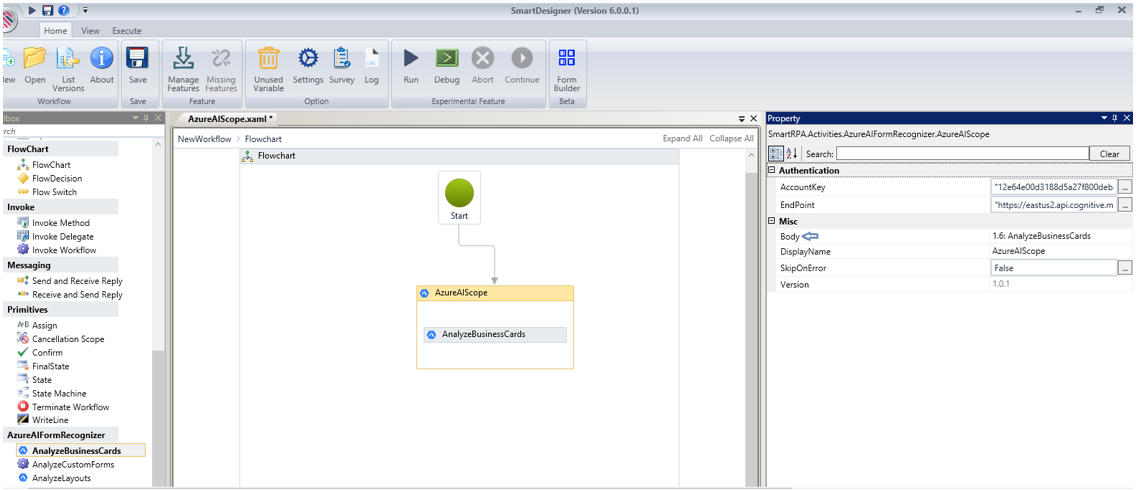Click the Abort icon

tap(483, 58)
